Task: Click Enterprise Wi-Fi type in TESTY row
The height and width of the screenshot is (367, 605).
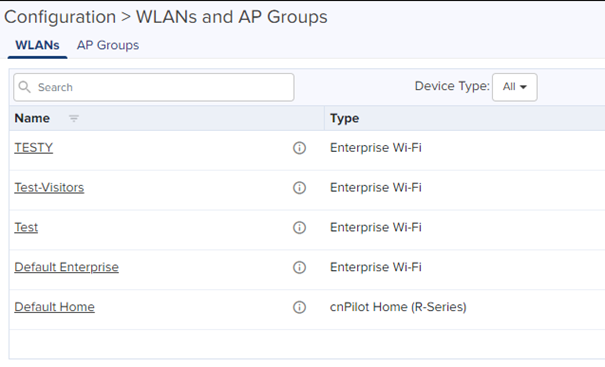Action: [375, 148]
